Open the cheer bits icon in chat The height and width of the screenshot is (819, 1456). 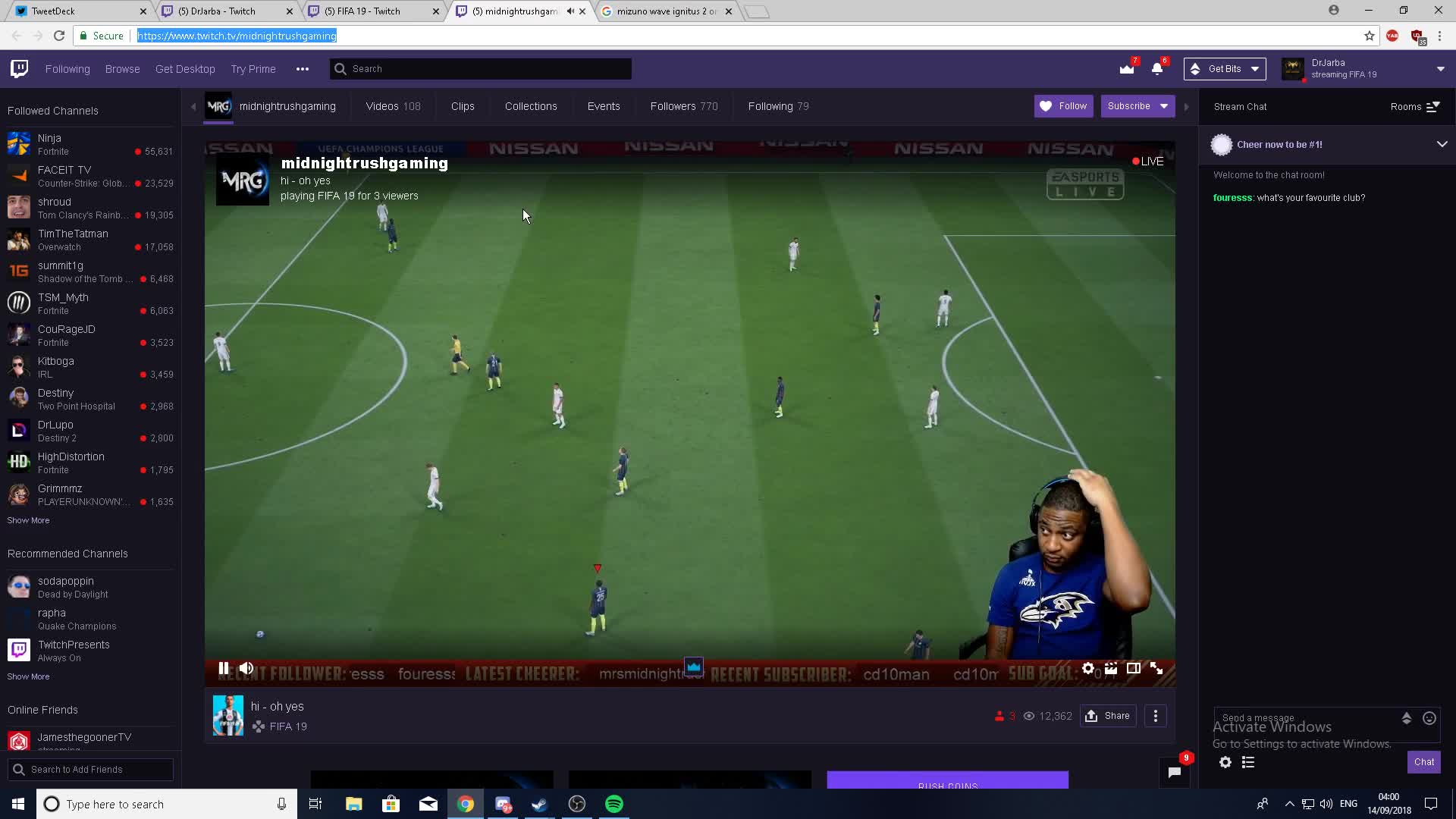click(1407, 718)
